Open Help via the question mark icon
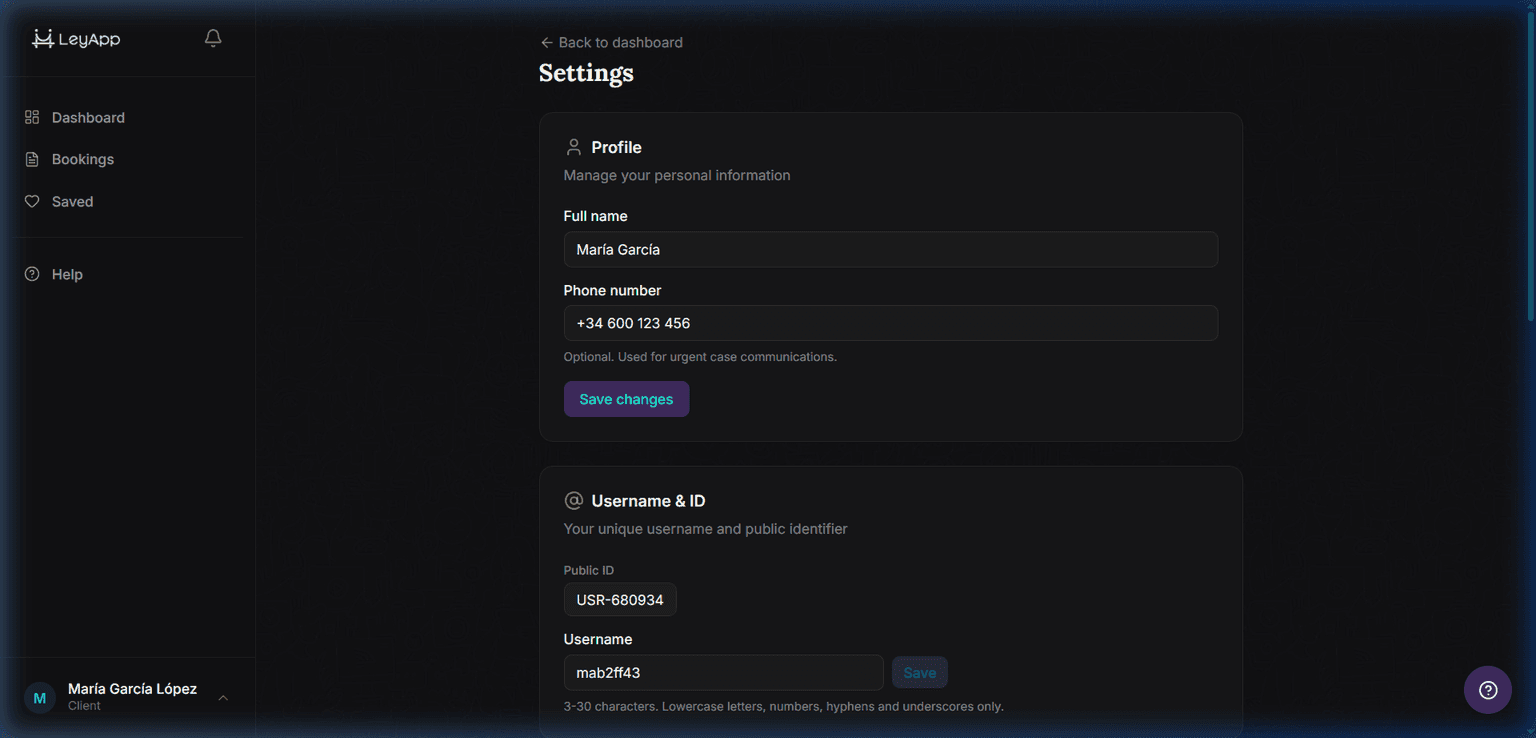The width and height of the screenshot is (1536, 738). point(31,273)
